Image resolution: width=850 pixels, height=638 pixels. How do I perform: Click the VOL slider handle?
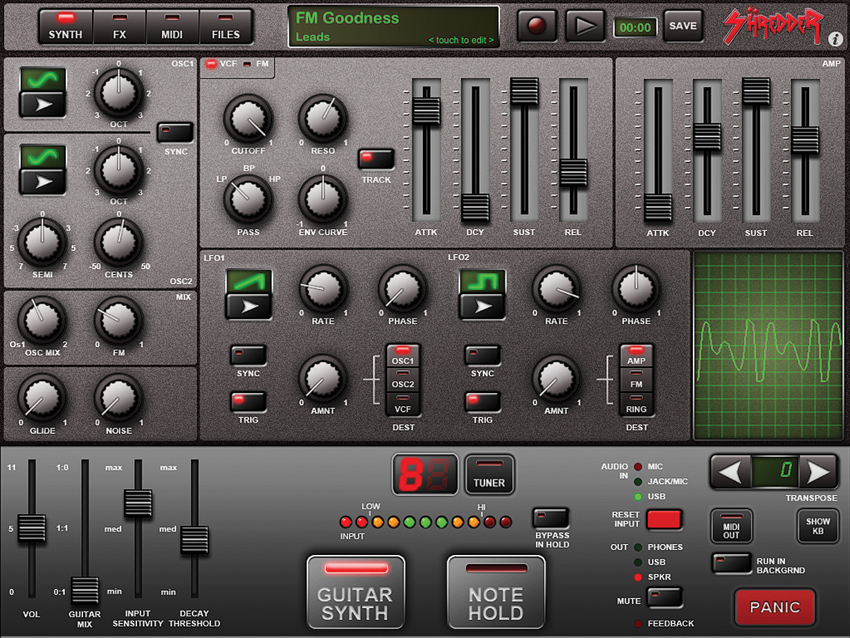pyautogui.click(x=31, y=527)
